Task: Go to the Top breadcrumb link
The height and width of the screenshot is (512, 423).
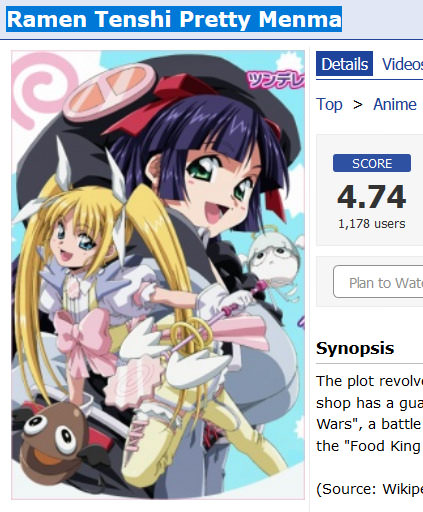Action: (x=329, y=105)
